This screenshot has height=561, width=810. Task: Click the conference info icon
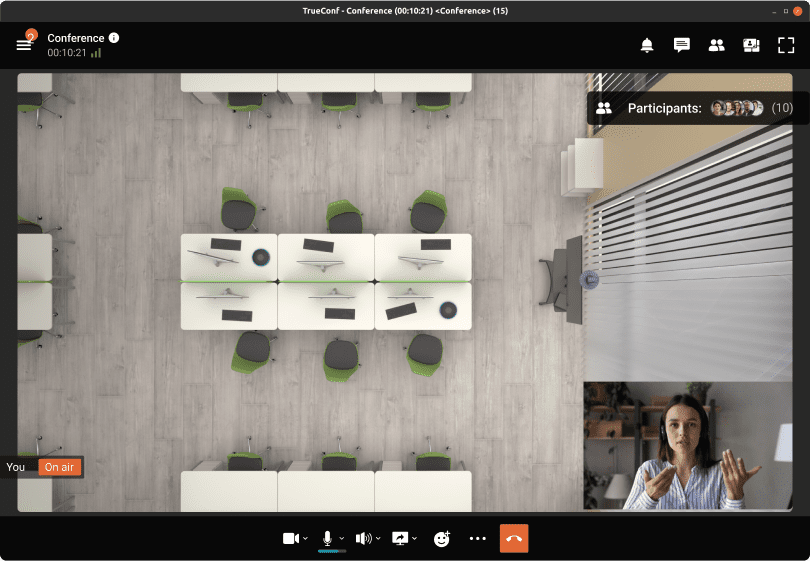(x=114, y=38)
